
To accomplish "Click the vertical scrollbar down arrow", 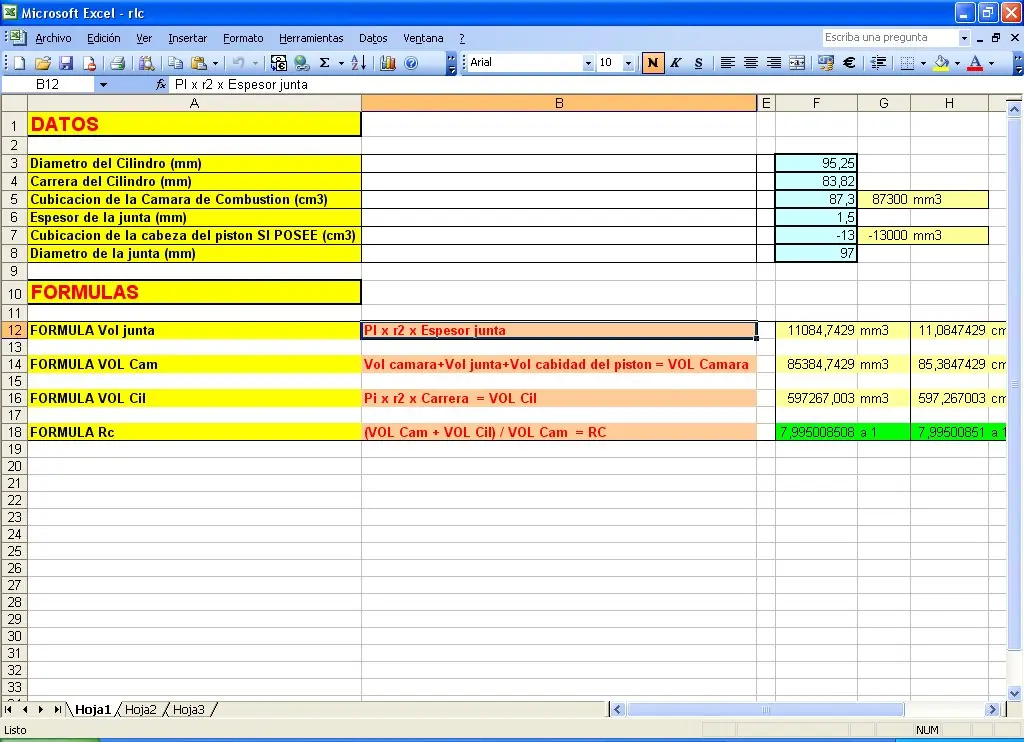I will coord(1014,694).
